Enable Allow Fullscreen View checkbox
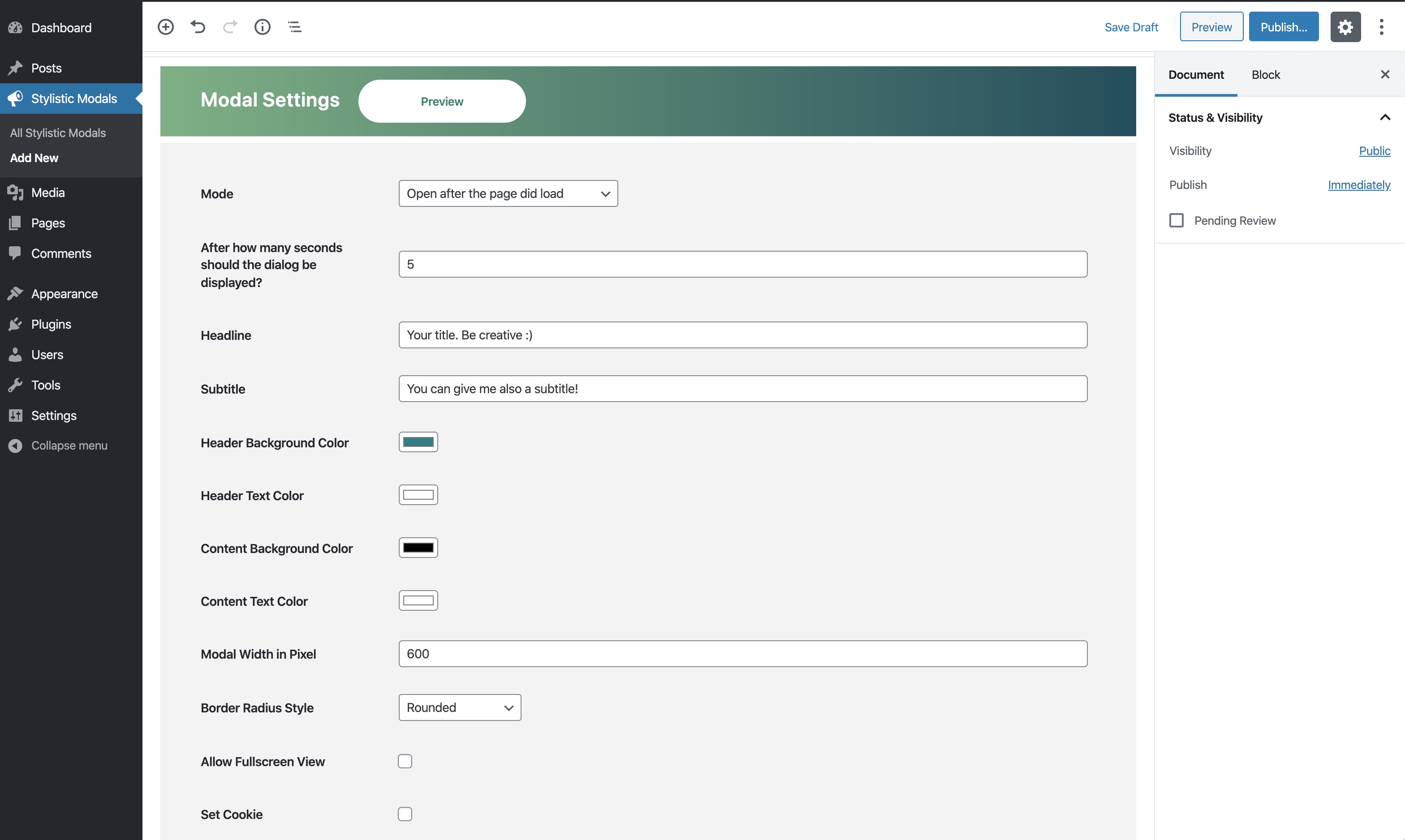This screenshot has height=840, width=1405. click(405, 761)
